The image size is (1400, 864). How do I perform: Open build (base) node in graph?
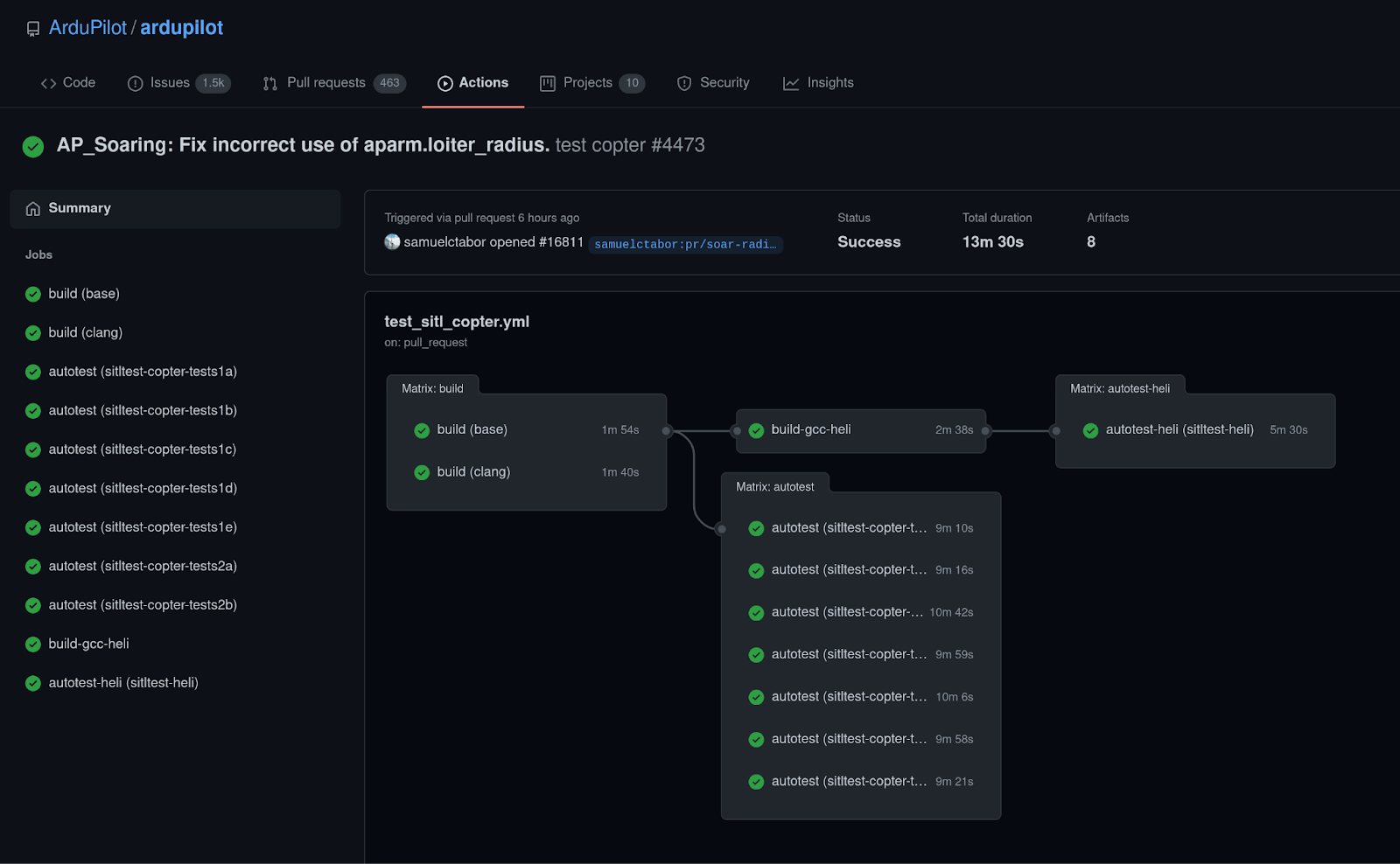tap(527, 430)
